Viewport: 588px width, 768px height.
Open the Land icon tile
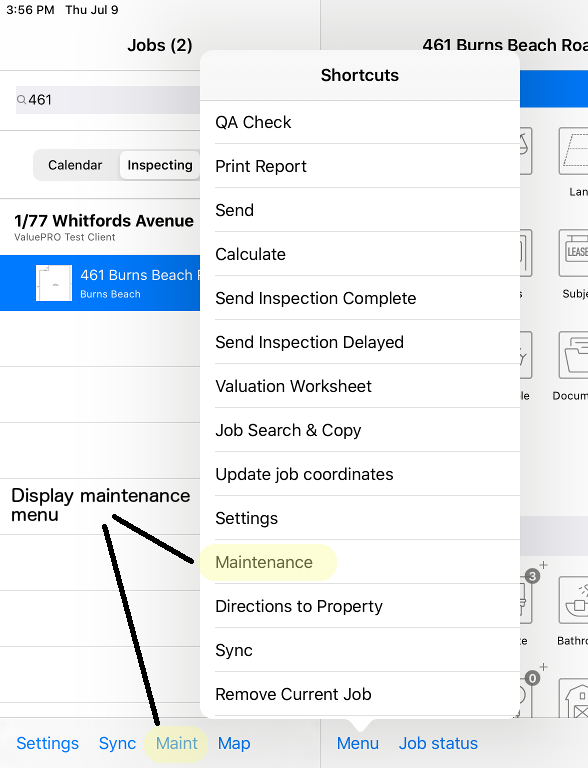pyautogui.click(x=573, y=151)
